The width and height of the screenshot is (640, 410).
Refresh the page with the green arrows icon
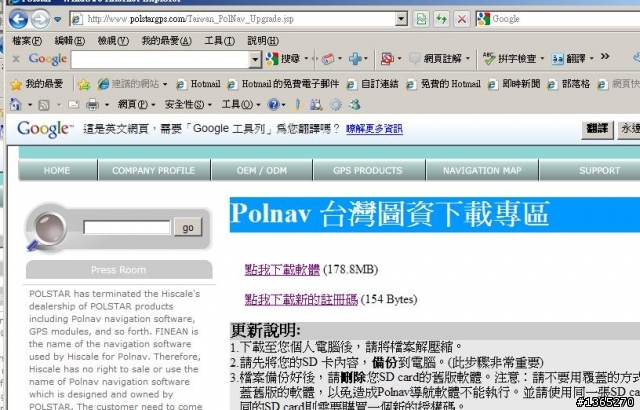point(442,19)
